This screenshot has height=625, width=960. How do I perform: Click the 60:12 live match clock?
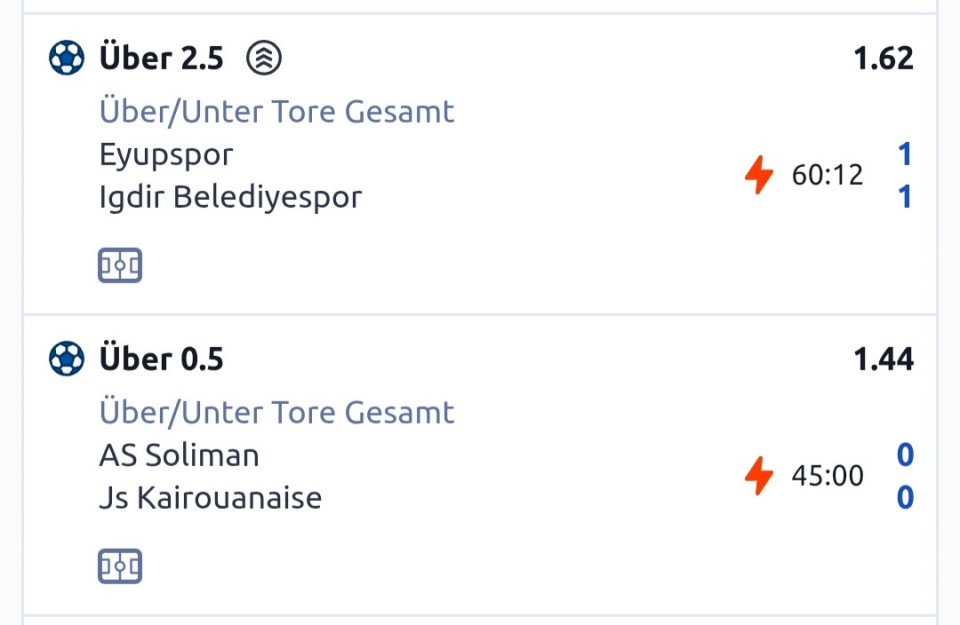827,176
